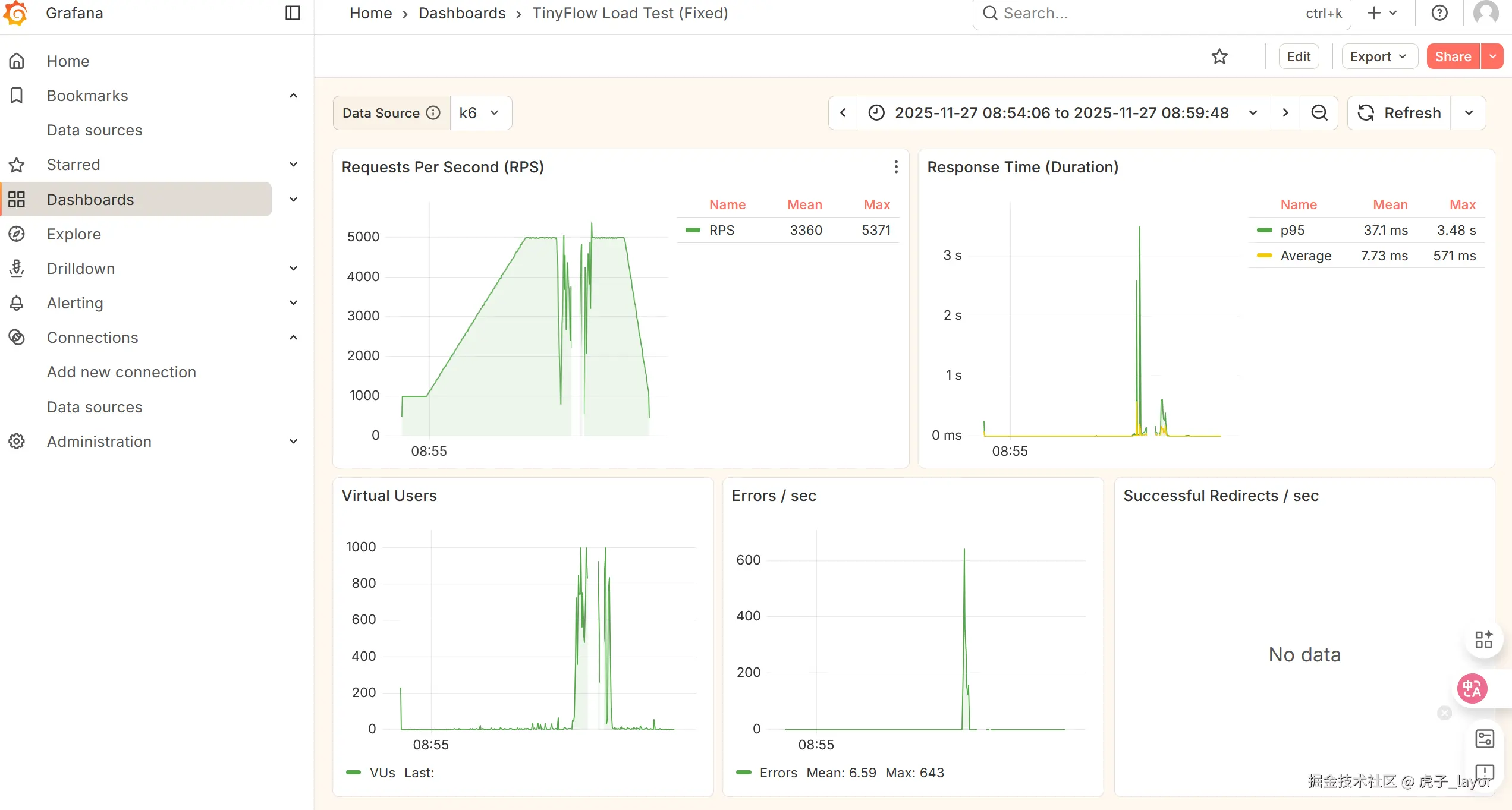The width and height of the screenshot is (1512, 810).
Task: Open the k6 data source dropdown
Action: [x=480, y=113]
